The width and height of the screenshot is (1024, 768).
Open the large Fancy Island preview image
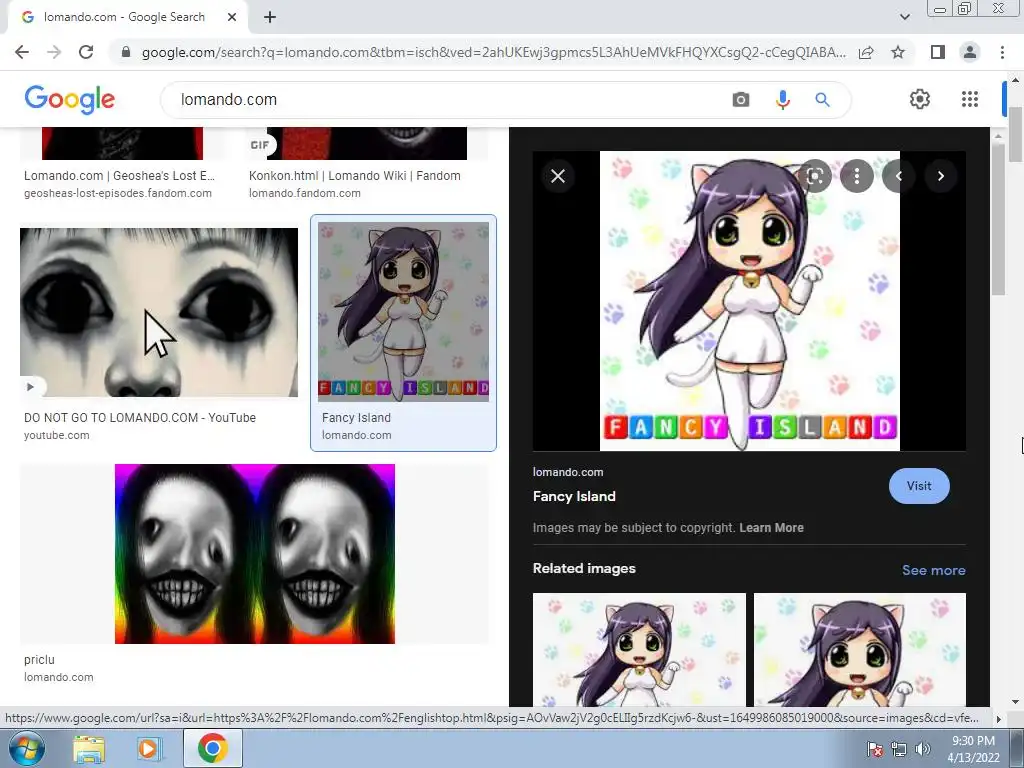(x=750, y=301)
